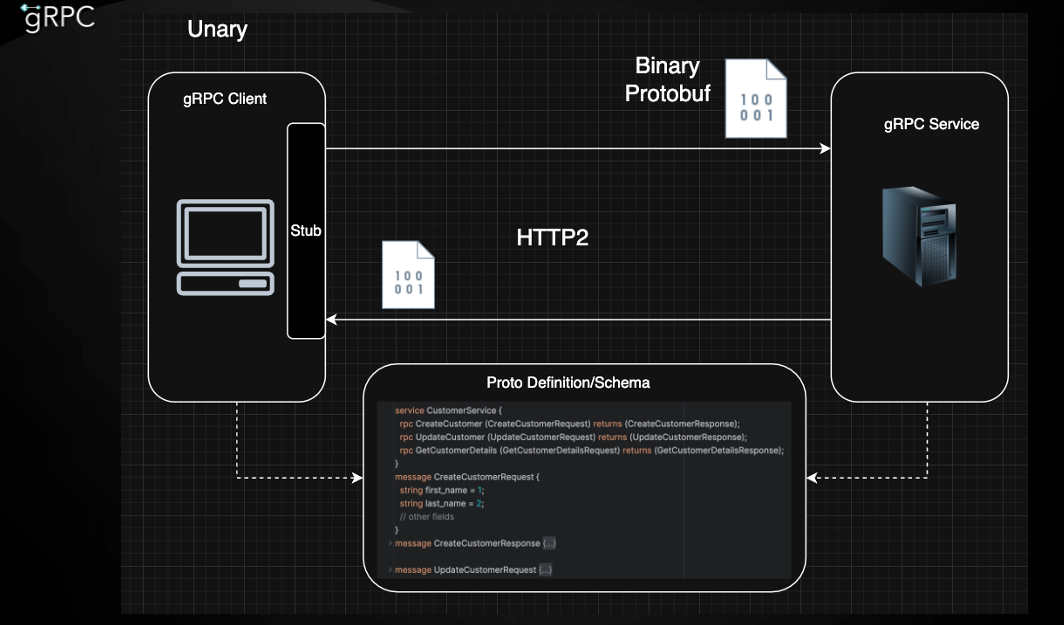Click the response arrowhead pointing at the Stub

pos(333,320)
